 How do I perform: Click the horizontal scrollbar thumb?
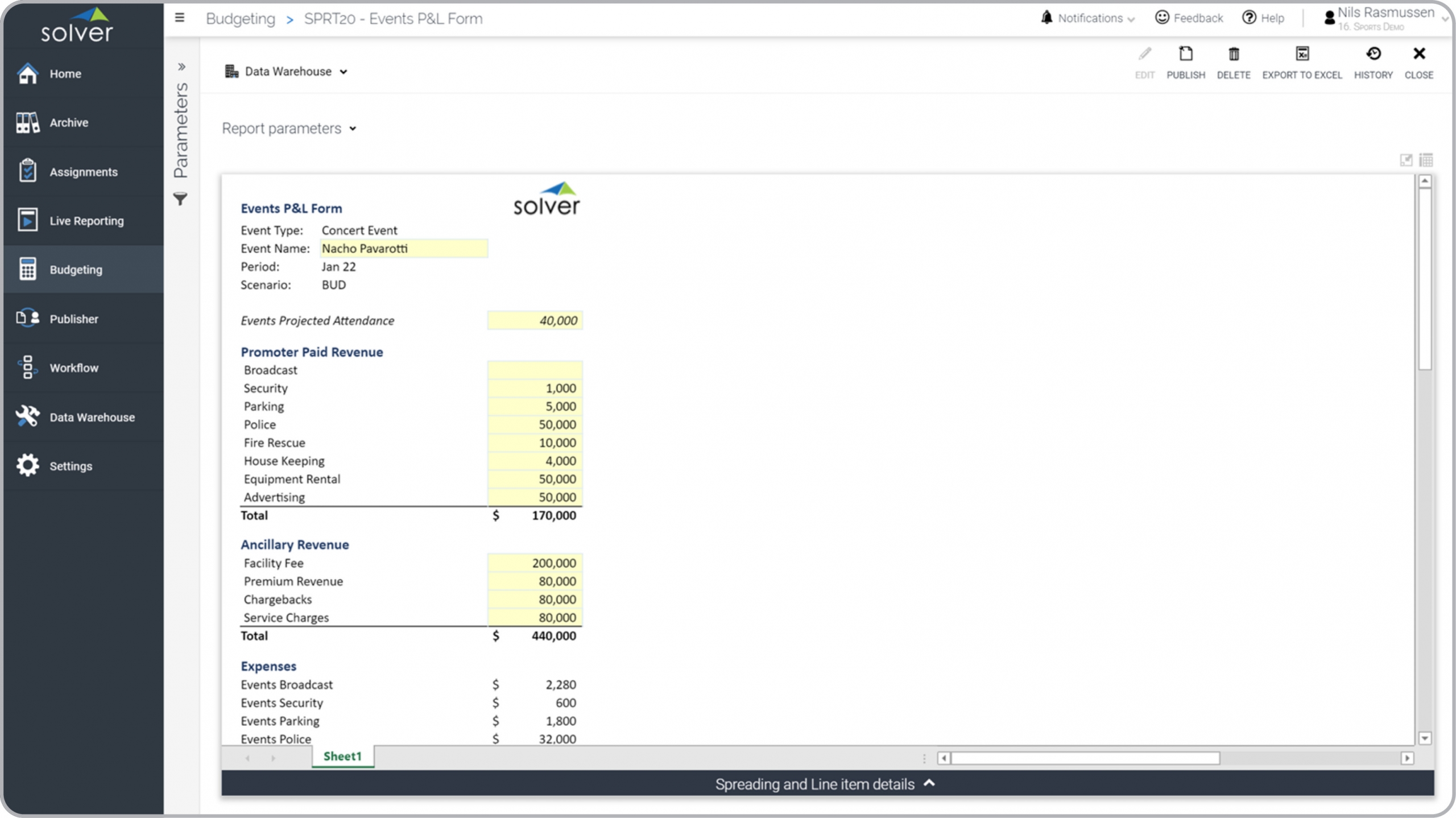1085,758
